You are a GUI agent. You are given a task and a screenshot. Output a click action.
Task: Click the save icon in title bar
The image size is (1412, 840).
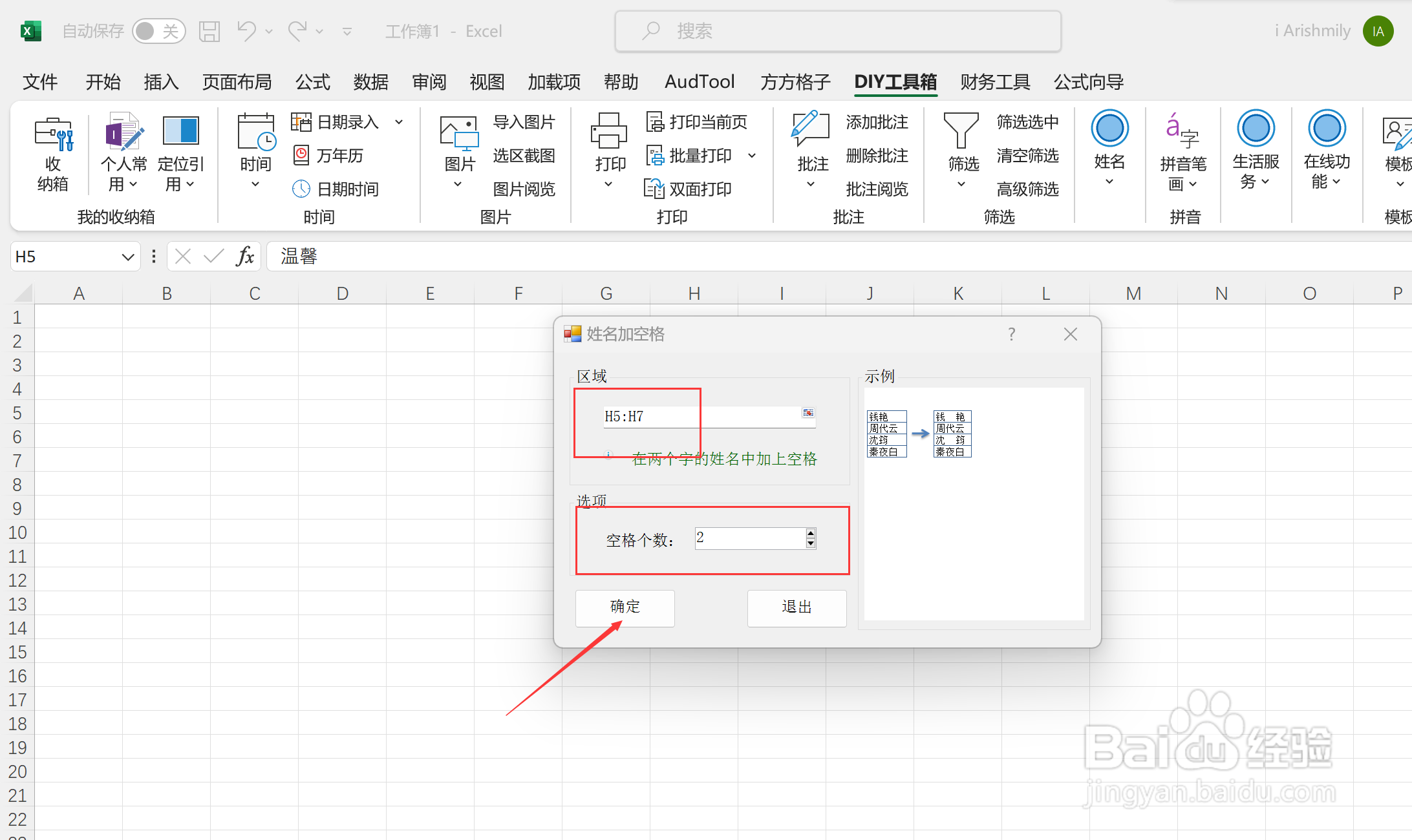pyautogui.click(x=209, y=31)
